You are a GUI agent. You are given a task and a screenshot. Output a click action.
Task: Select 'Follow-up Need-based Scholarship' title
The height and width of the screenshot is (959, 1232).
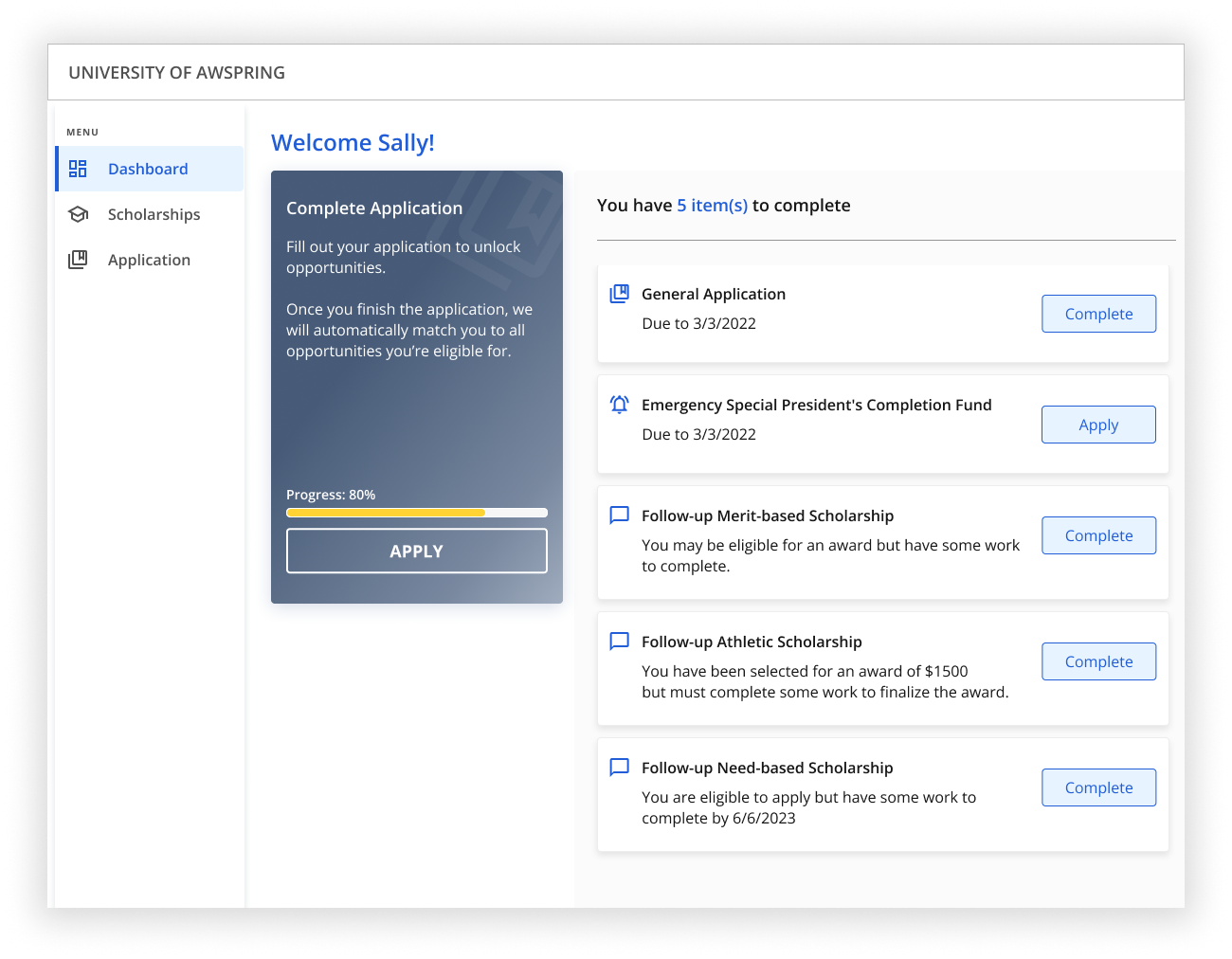768,768
